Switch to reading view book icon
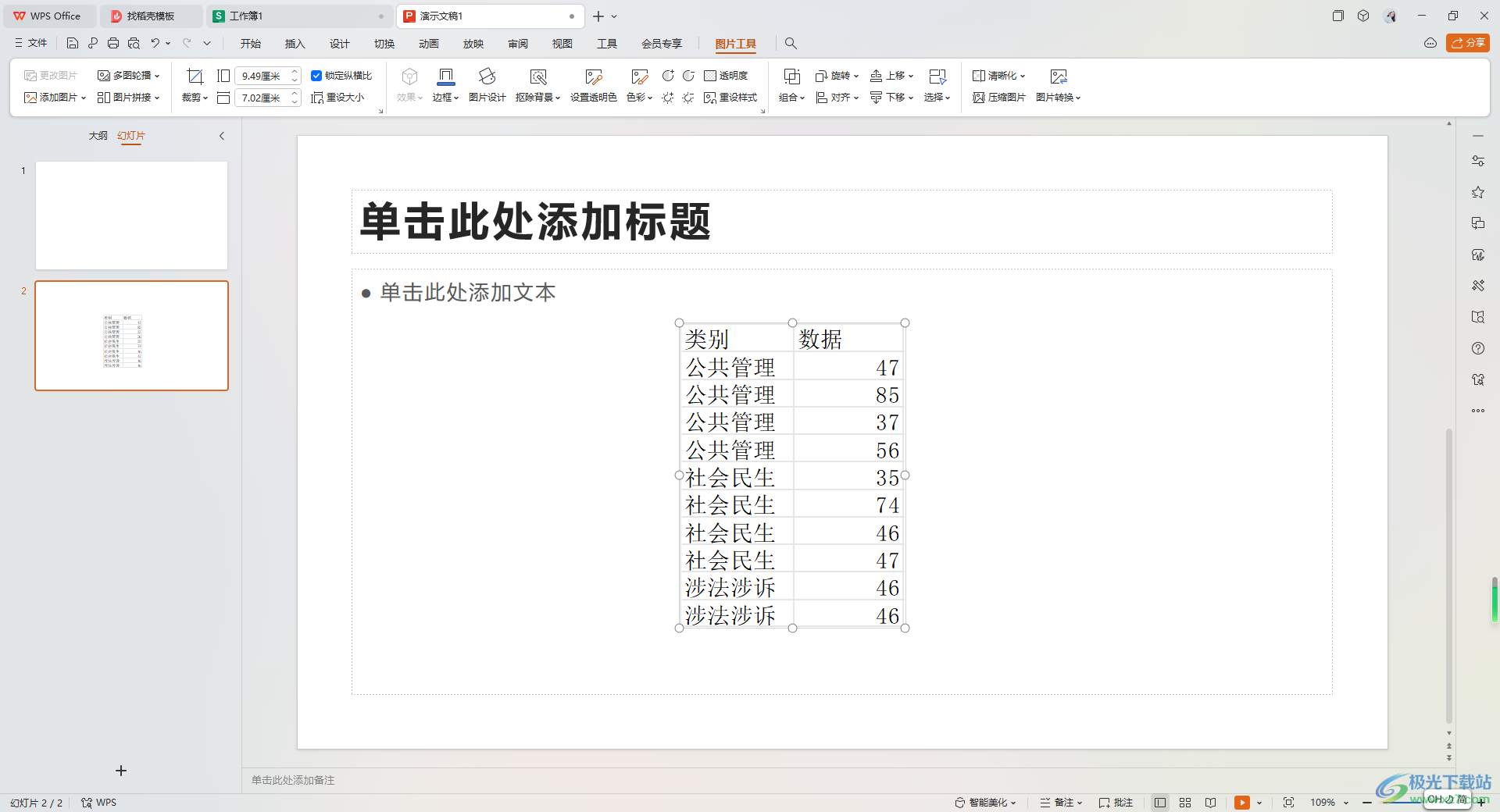1500x812 pixels. pos(1210,803)
